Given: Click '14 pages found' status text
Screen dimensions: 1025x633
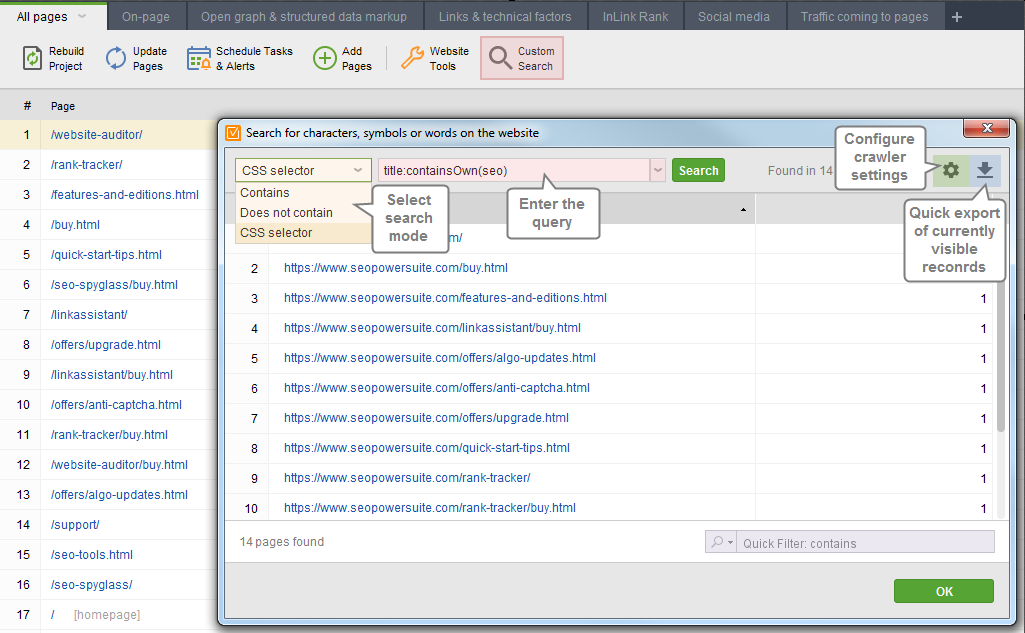Looking at the screenshot, I should (x=282, y=542).
